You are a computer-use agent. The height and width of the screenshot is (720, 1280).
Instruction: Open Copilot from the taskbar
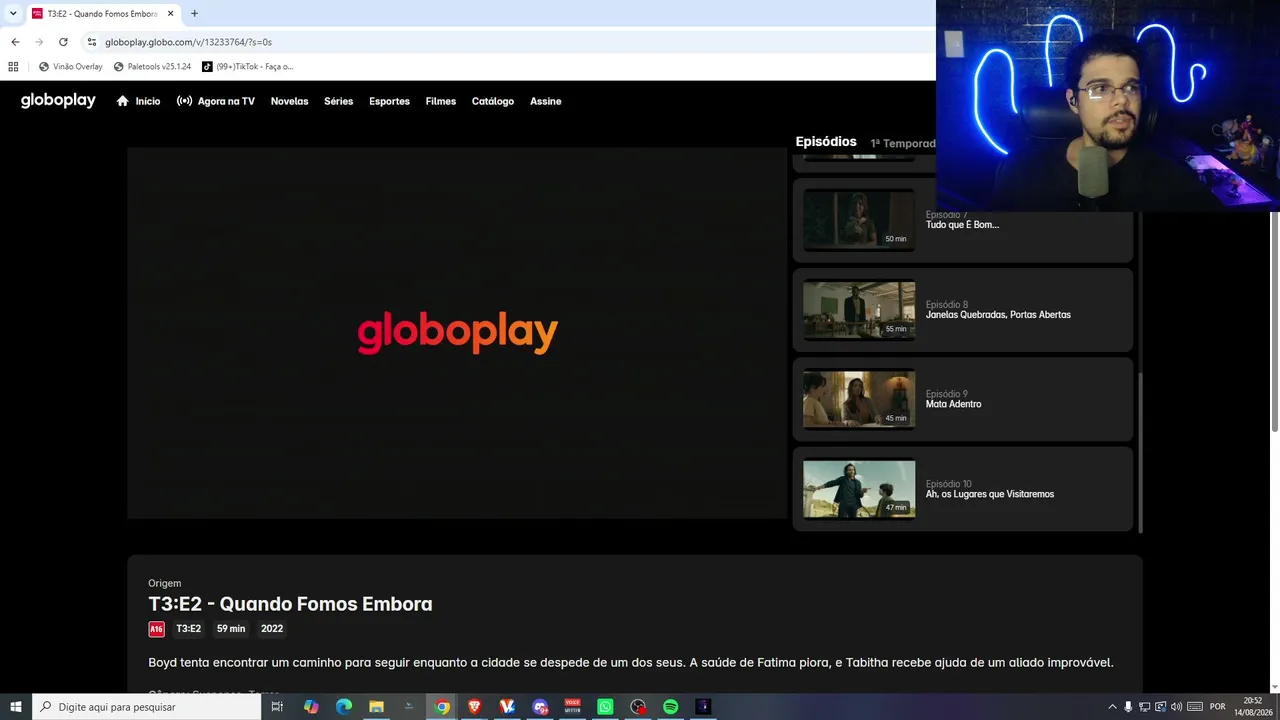coord(311,707)
